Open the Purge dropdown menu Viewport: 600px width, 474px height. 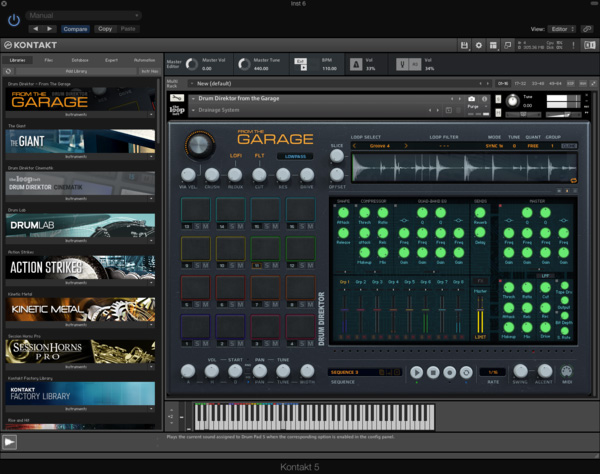pos(477,107)
